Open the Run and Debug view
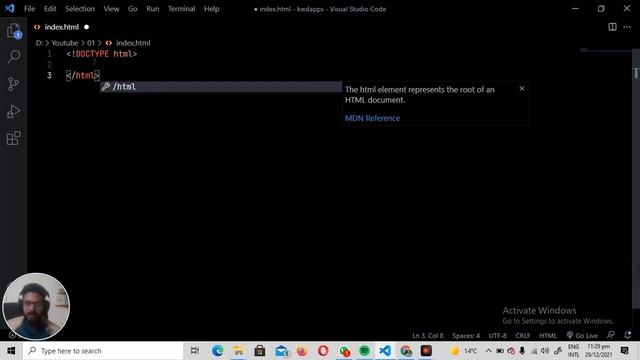The image size is (640, 360). click(x=13, y=111)
